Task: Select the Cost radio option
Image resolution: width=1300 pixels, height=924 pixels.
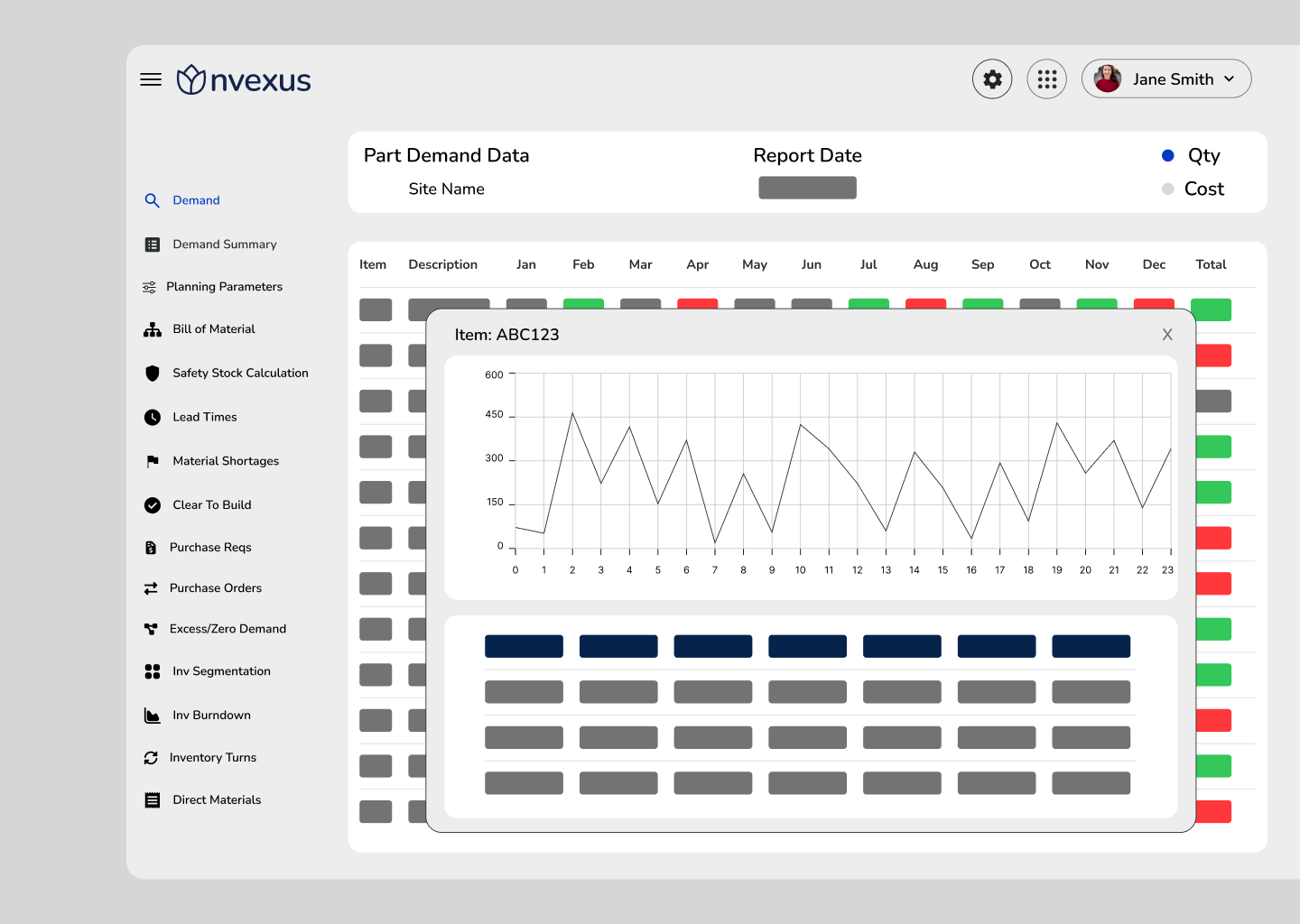Action: 1167,189
